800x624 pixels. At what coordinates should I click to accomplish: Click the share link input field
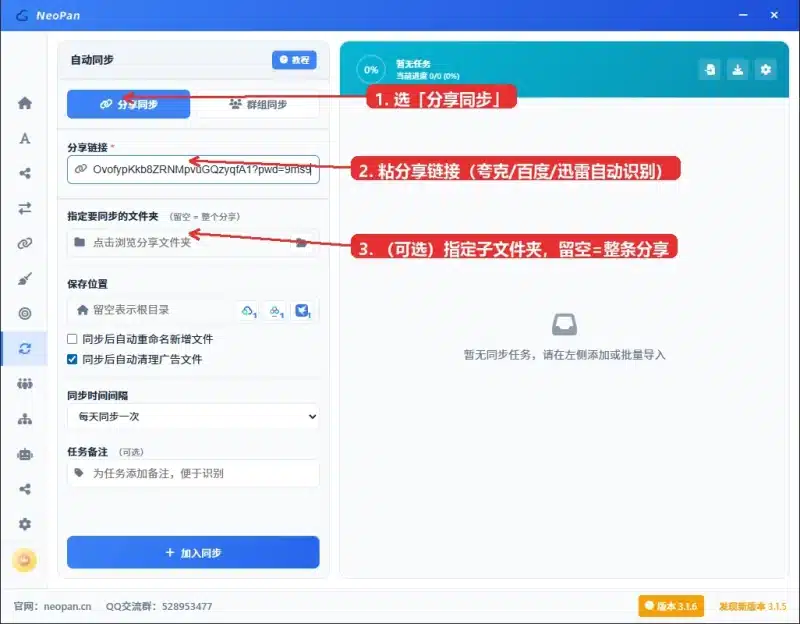click(x=193, y=169)
